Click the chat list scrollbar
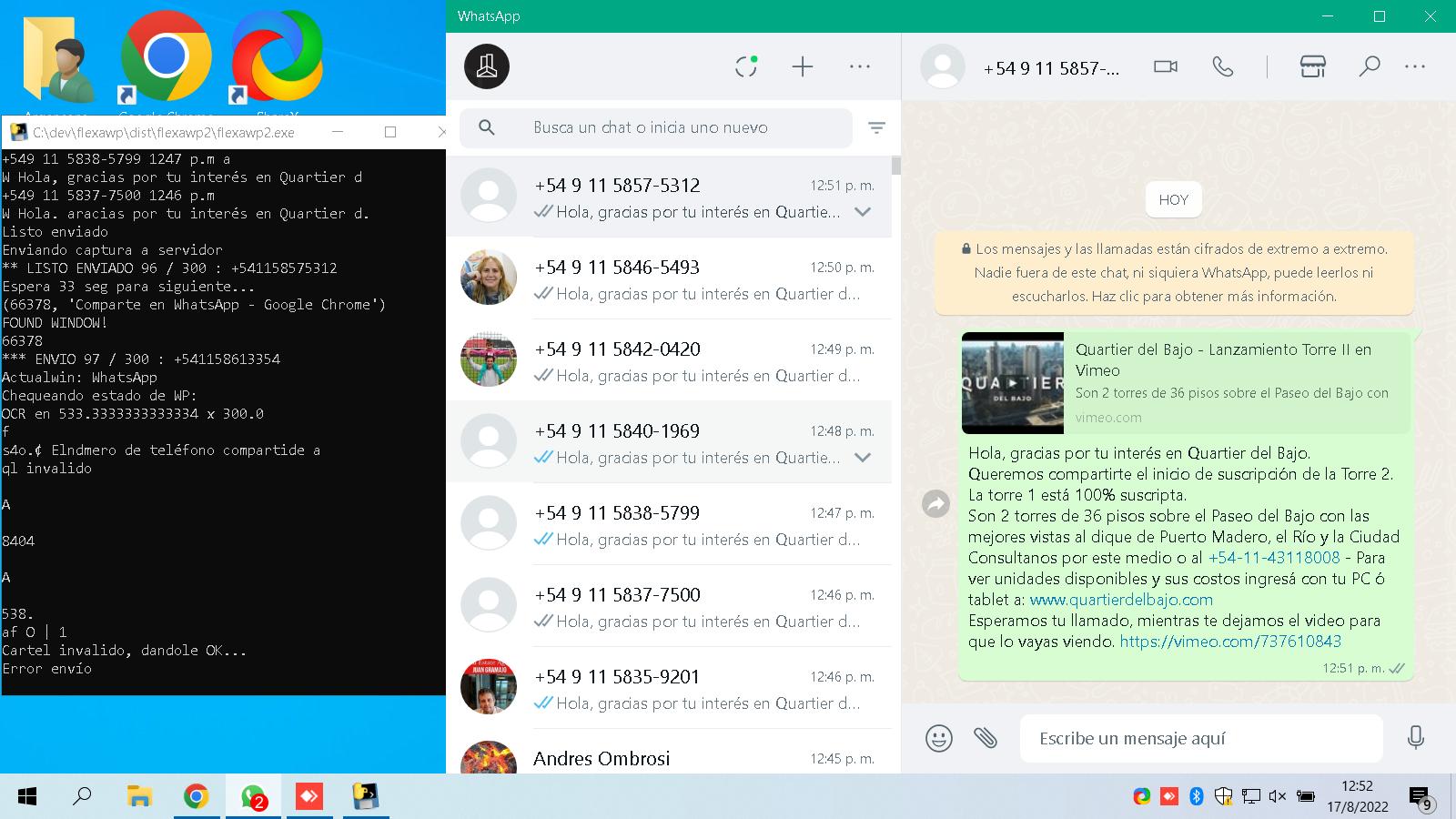Viewport: 1456px width, 819px height. 896,166
